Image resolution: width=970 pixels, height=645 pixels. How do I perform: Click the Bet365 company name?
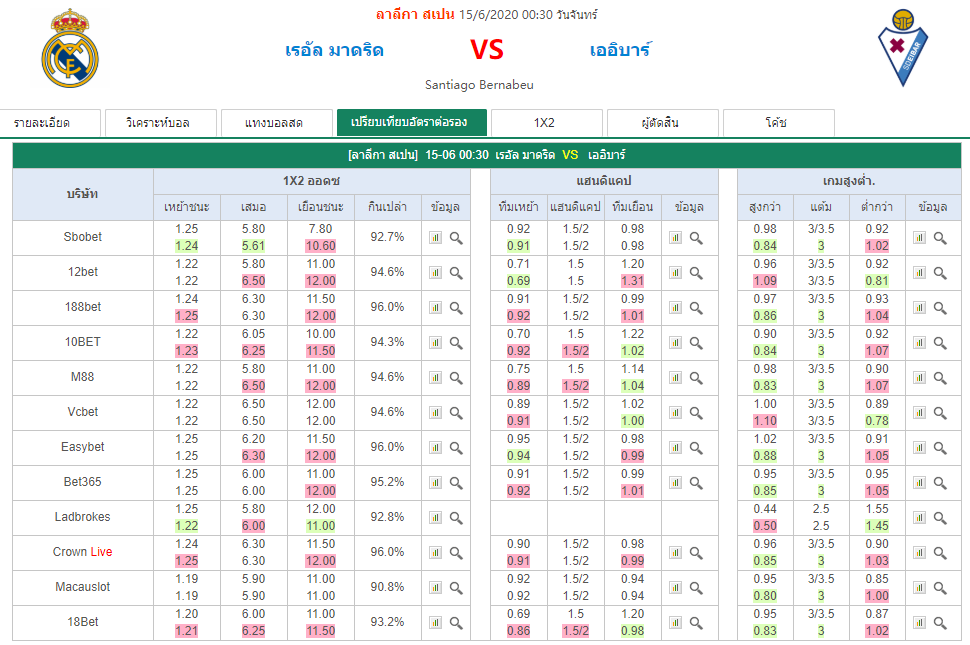83,482
